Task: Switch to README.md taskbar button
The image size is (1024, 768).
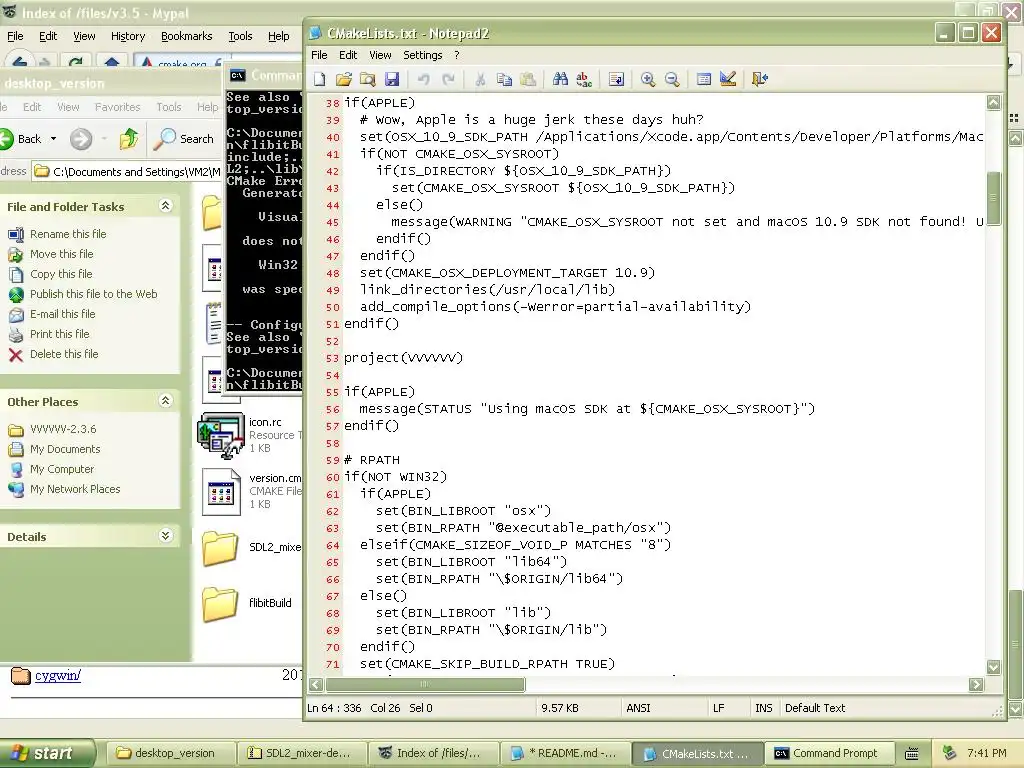Action: 566,753
